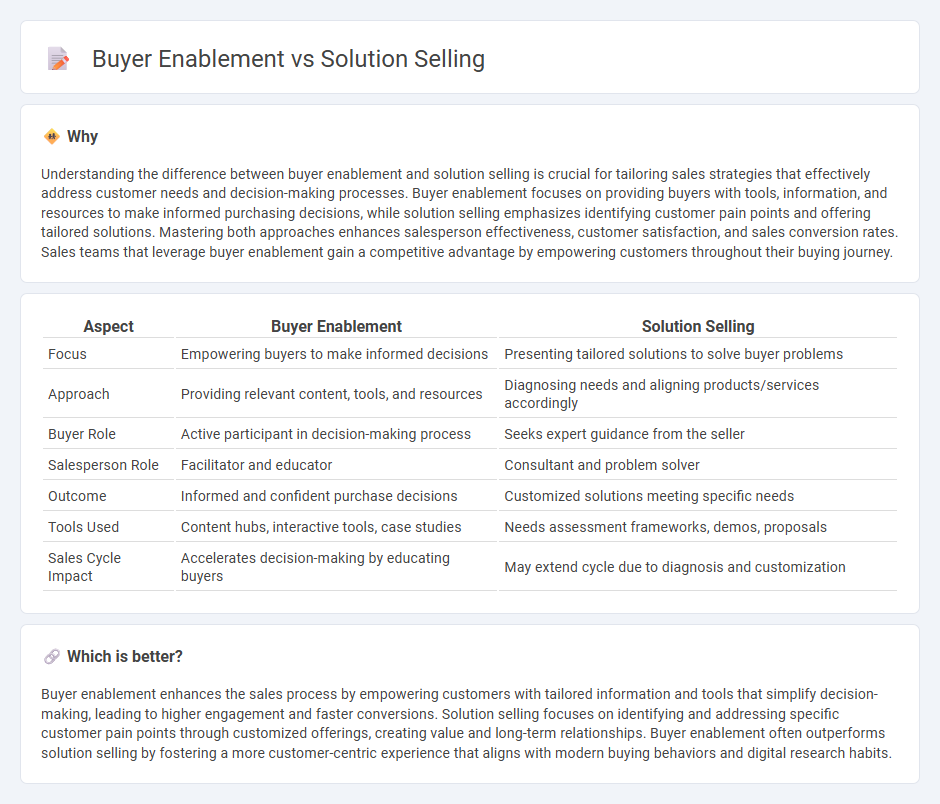Click the 'Buyer Enablement' column header

(x=336, y=326)
